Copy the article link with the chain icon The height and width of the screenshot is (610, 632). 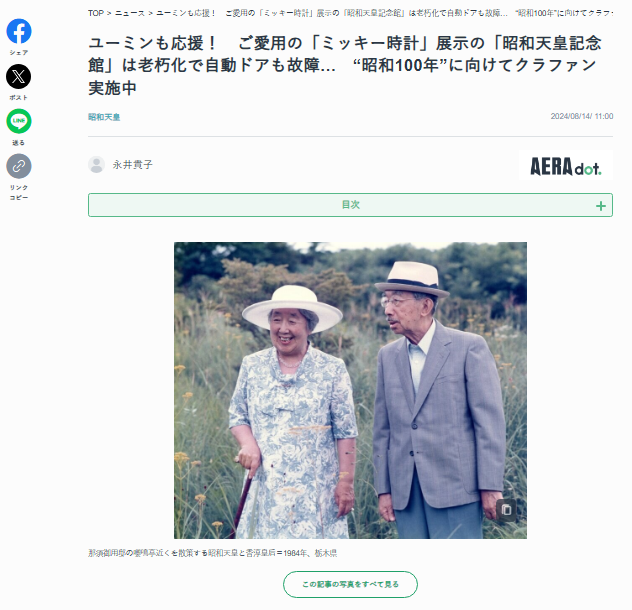(19, 166)
